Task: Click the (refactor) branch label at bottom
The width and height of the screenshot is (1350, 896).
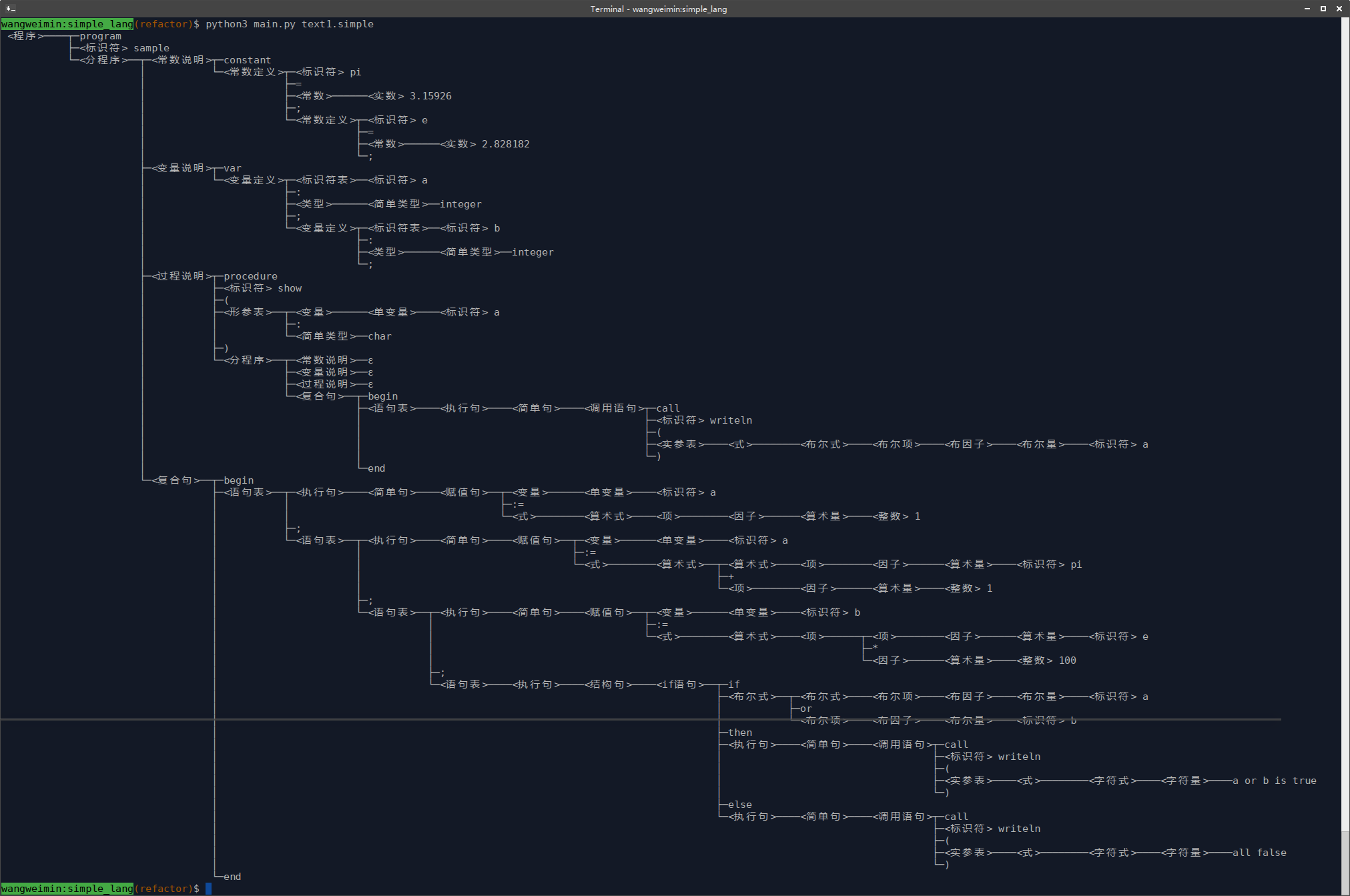Action: (163, 889)
